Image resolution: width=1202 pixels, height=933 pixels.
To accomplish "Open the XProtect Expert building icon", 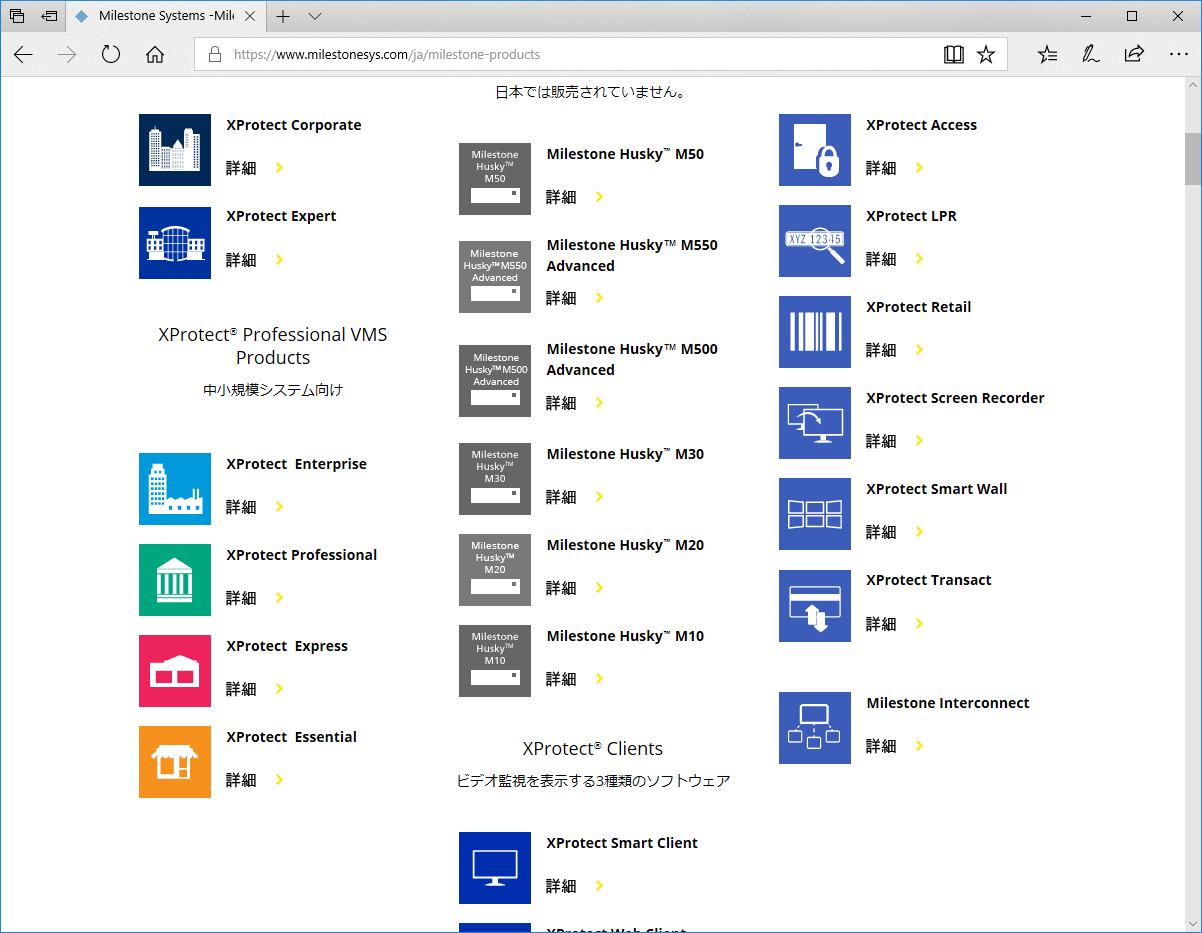I will click(x=175, y=243).
